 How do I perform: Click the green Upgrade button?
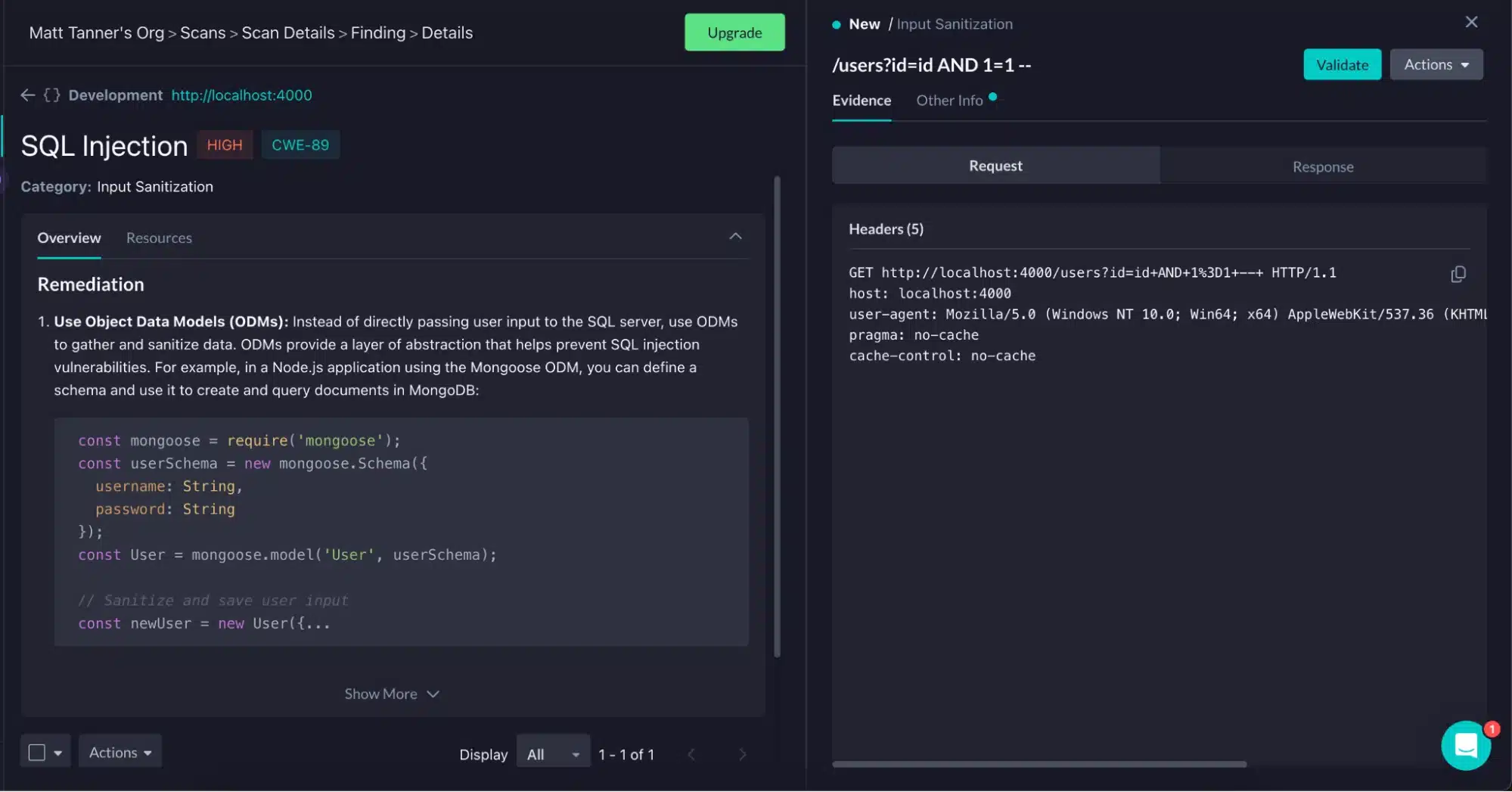pos(734,33)
